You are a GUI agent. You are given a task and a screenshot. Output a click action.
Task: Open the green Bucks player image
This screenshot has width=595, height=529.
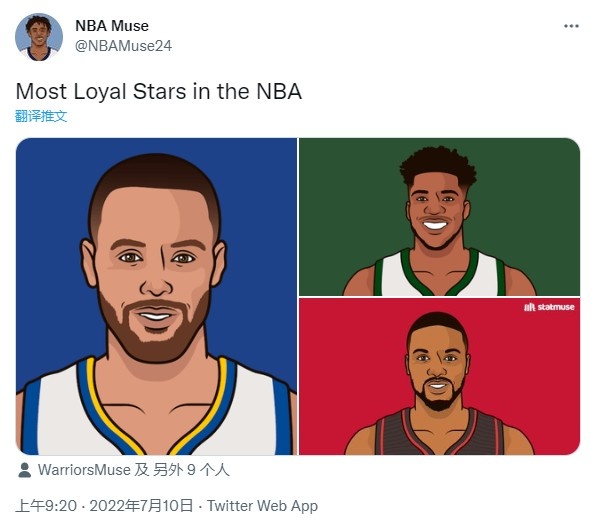click(439, 217)
